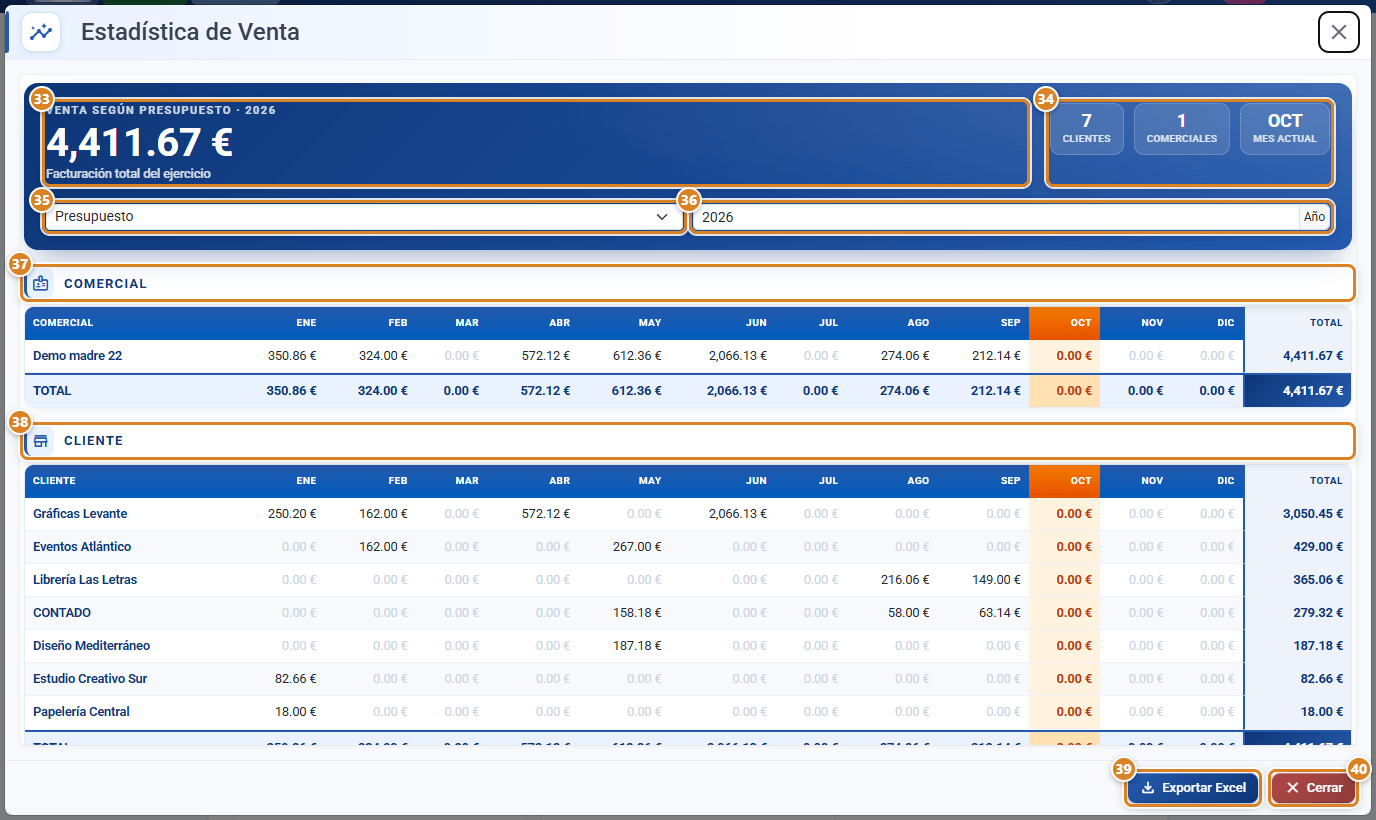
Task: Click the year field showing 2026
Action: (x=996, y=217)
